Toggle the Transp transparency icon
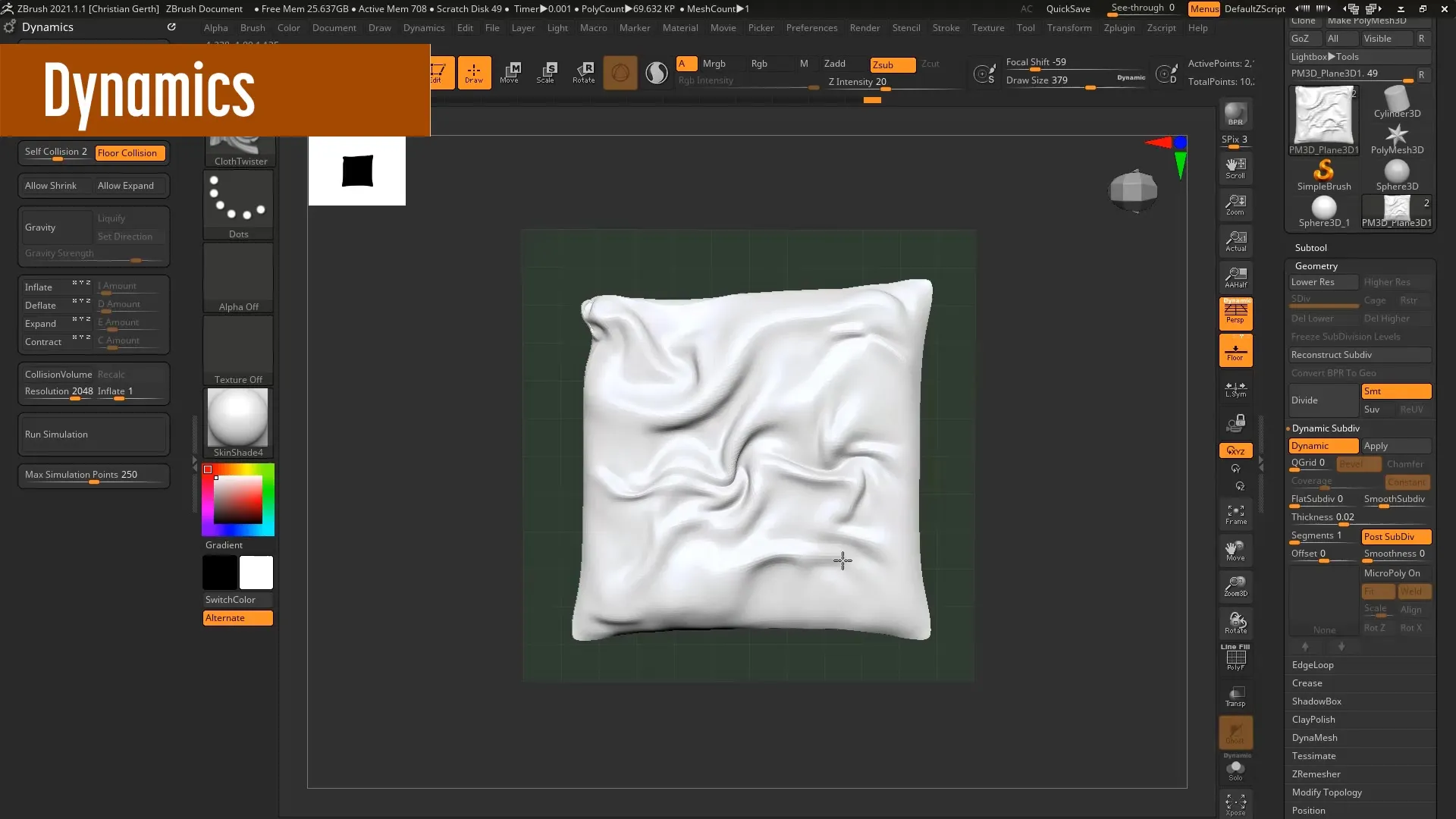 click(x=1235, y=696)
